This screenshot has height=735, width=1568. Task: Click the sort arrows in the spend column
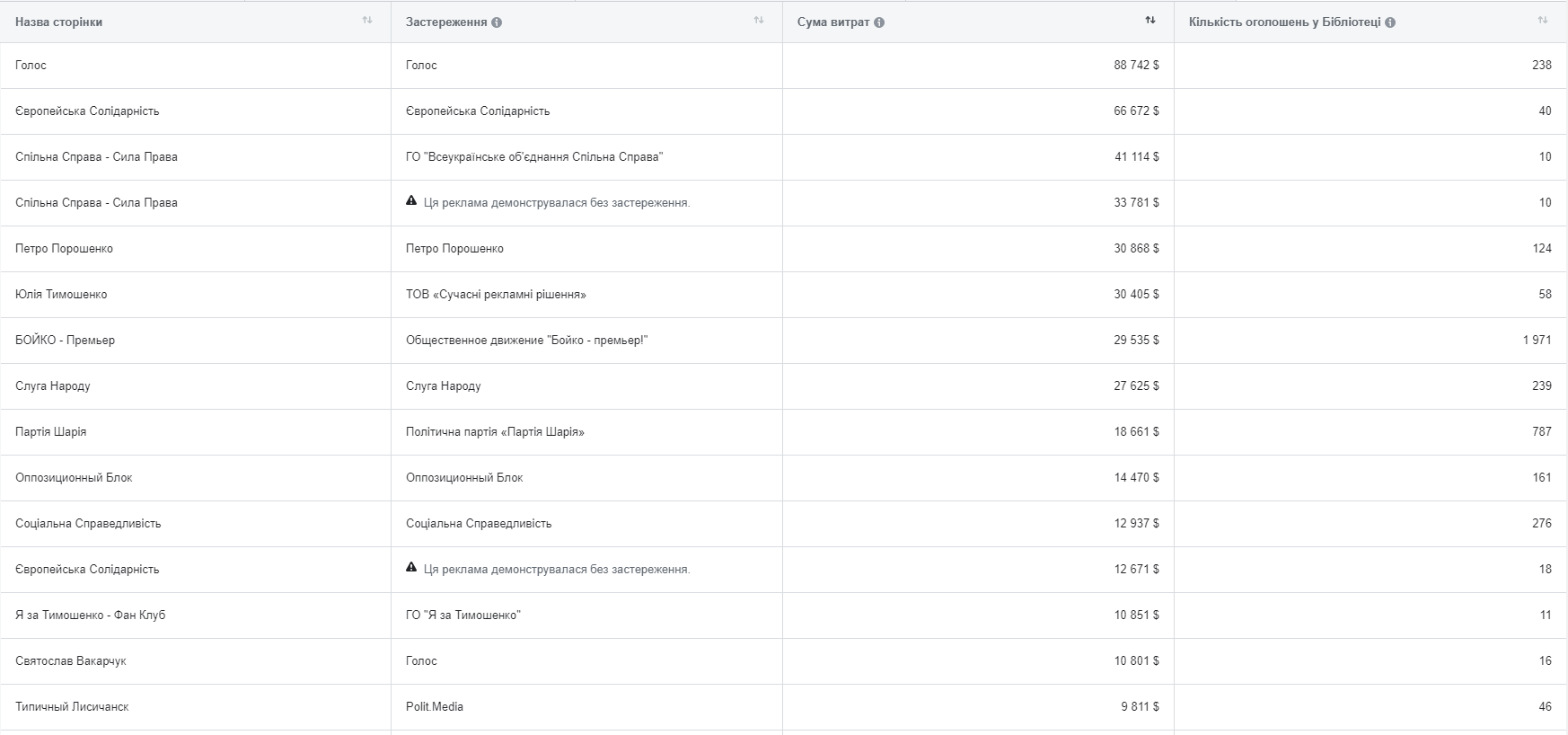click(1150, 21)
